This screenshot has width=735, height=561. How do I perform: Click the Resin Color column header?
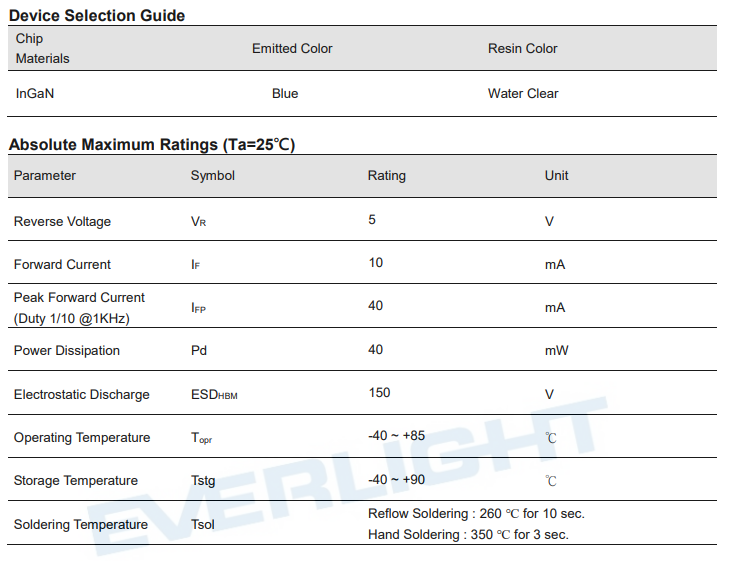point(522,48)
